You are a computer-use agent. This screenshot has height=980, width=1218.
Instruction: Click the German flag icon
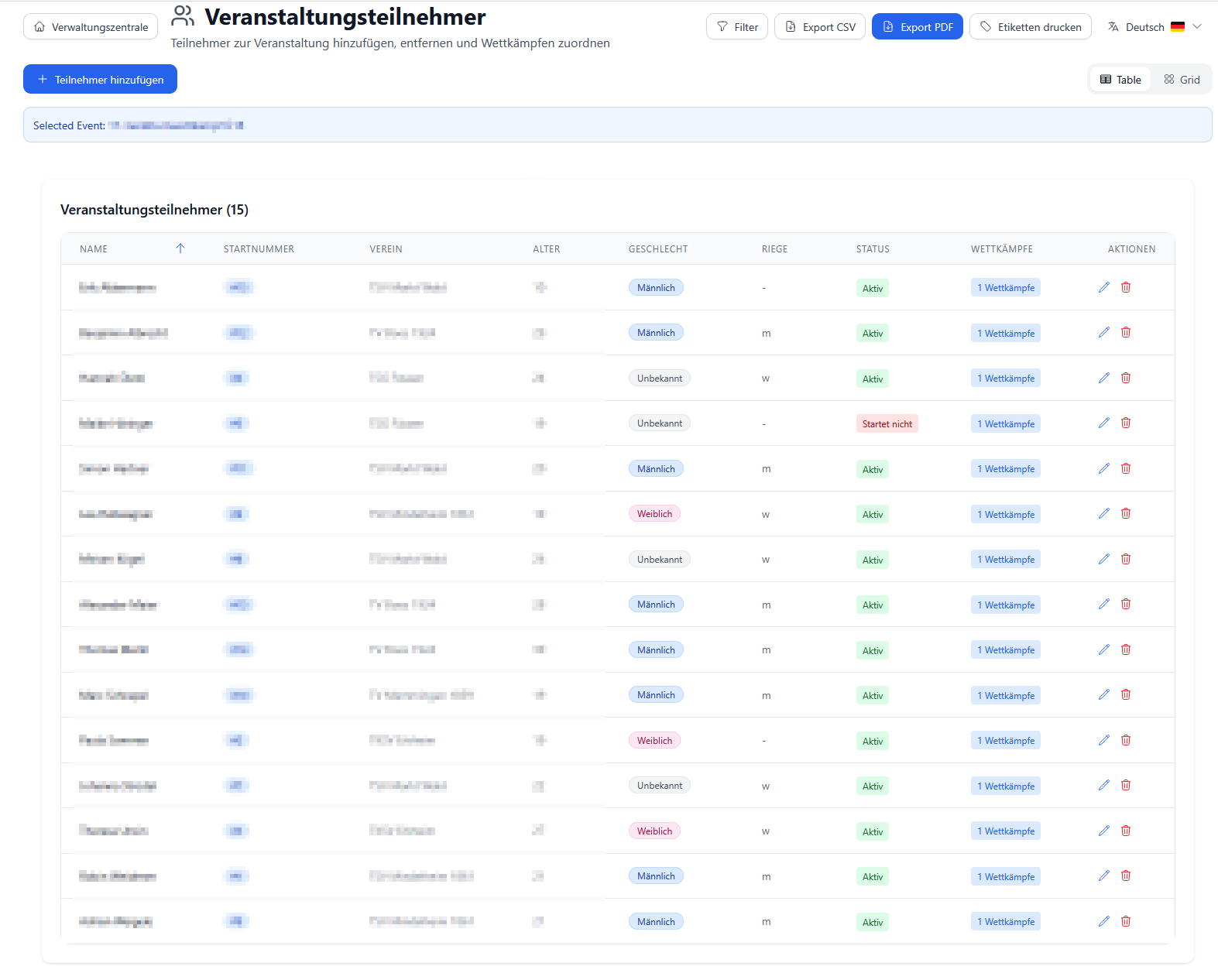click(1177, 27)
